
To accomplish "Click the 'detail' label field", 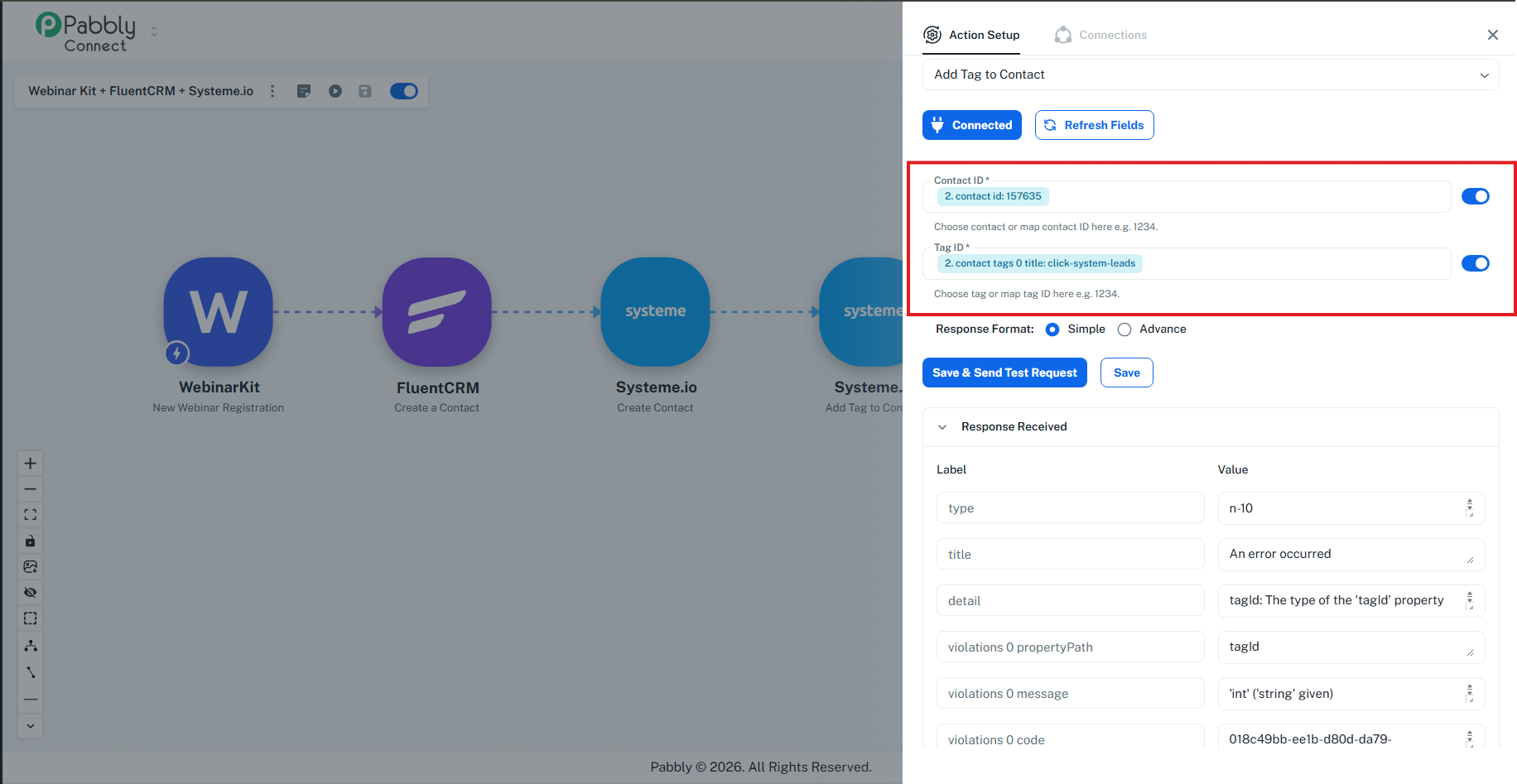I will click(x=1071, y=601).
